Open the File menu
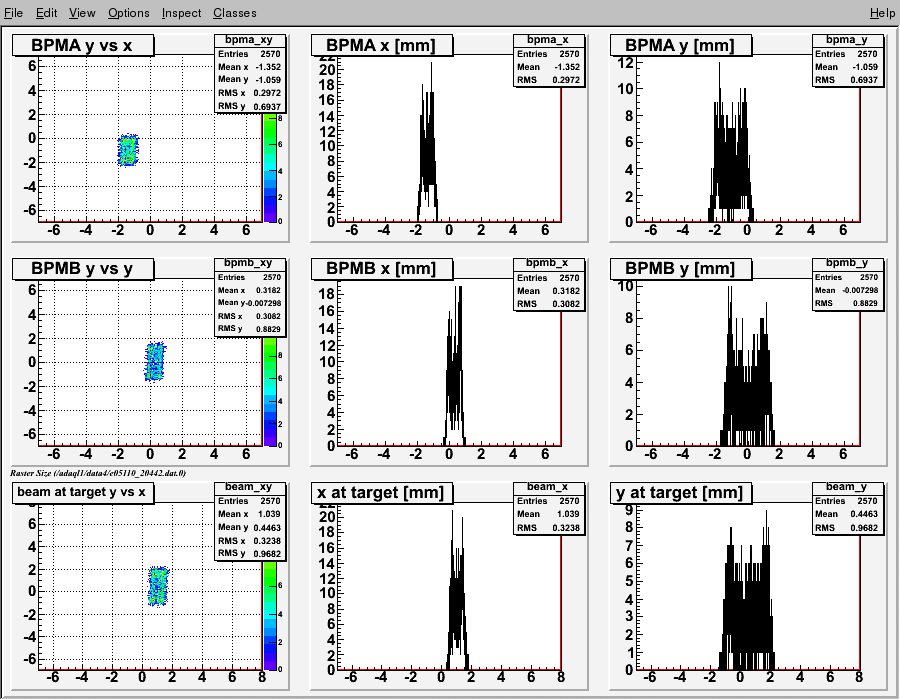This screenshot has width=900, height=700. coord(13,13)
